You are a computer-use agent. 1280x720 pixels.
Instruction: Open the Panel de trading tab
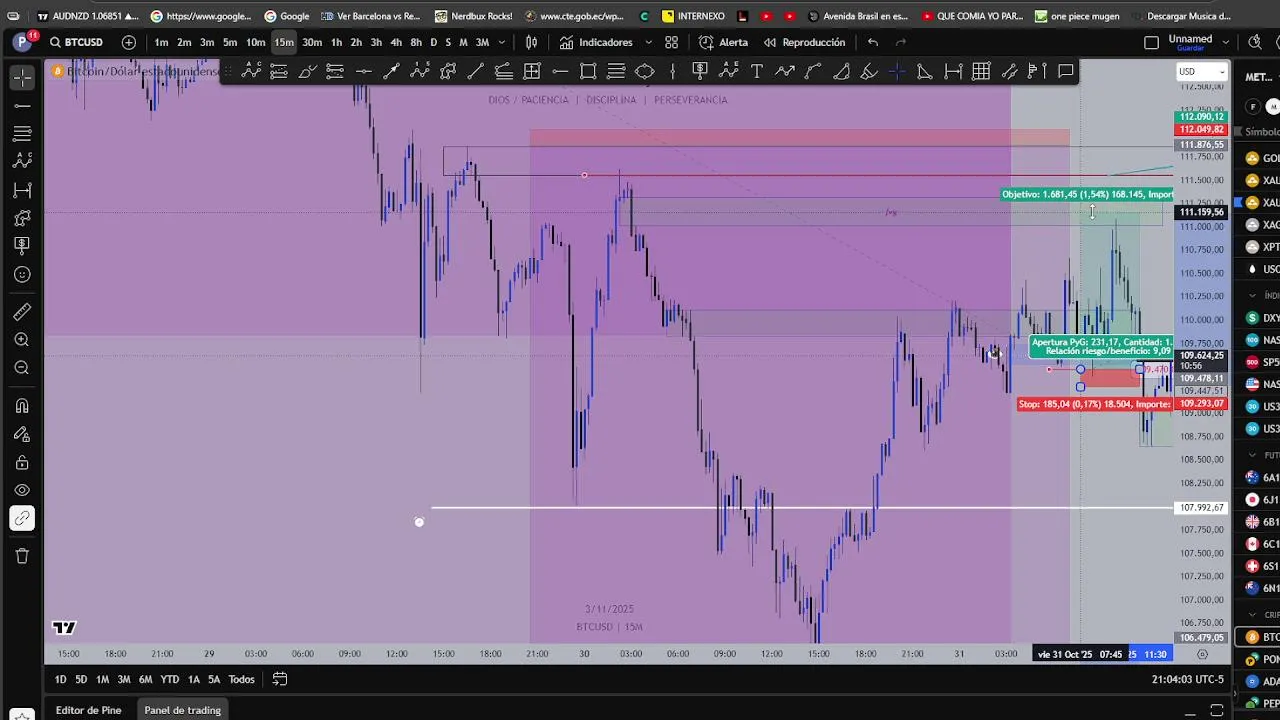tap(182, 710)
